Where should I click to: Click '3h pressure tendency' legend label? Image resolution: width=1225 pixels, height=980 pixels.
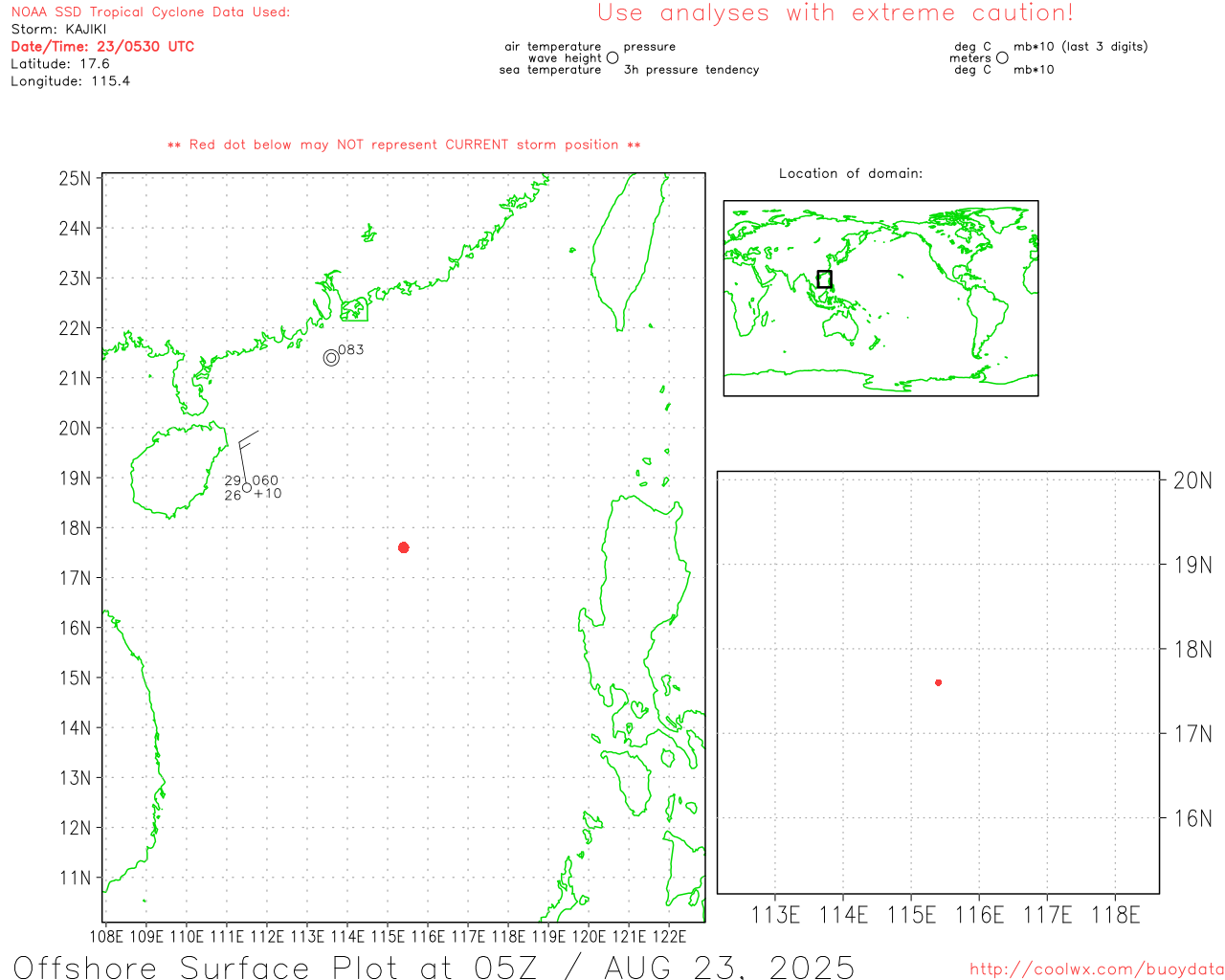(691, 69)
